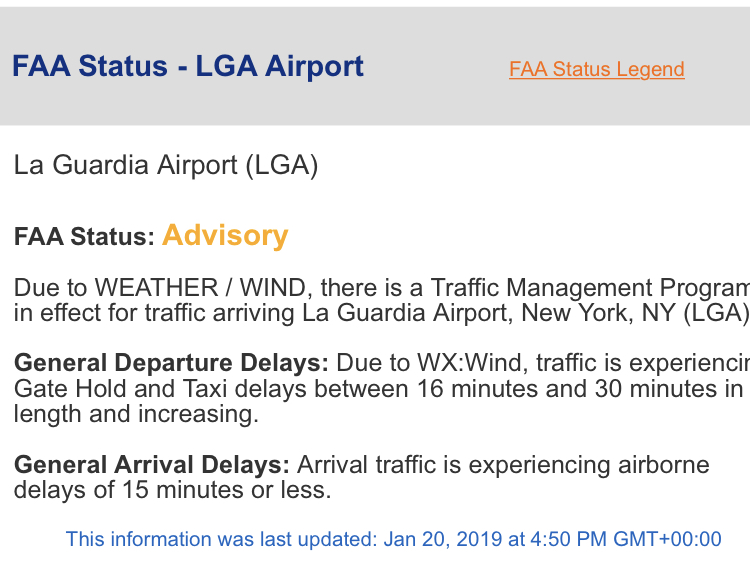The height and width of the screenshot is (587, 750).
Task: Click 'Jan 20, 2019' in the update notice
Action: [x=442, y=539]
